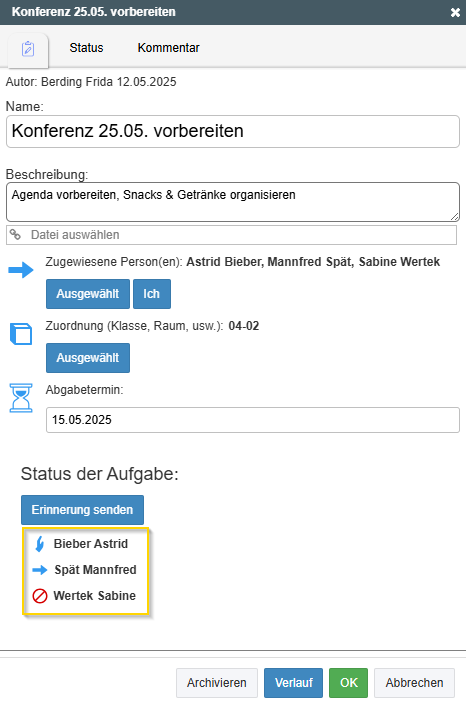This screenshot has width=466, height=705.
Task: Open the Verlauf history
Action: pos(293,683)
